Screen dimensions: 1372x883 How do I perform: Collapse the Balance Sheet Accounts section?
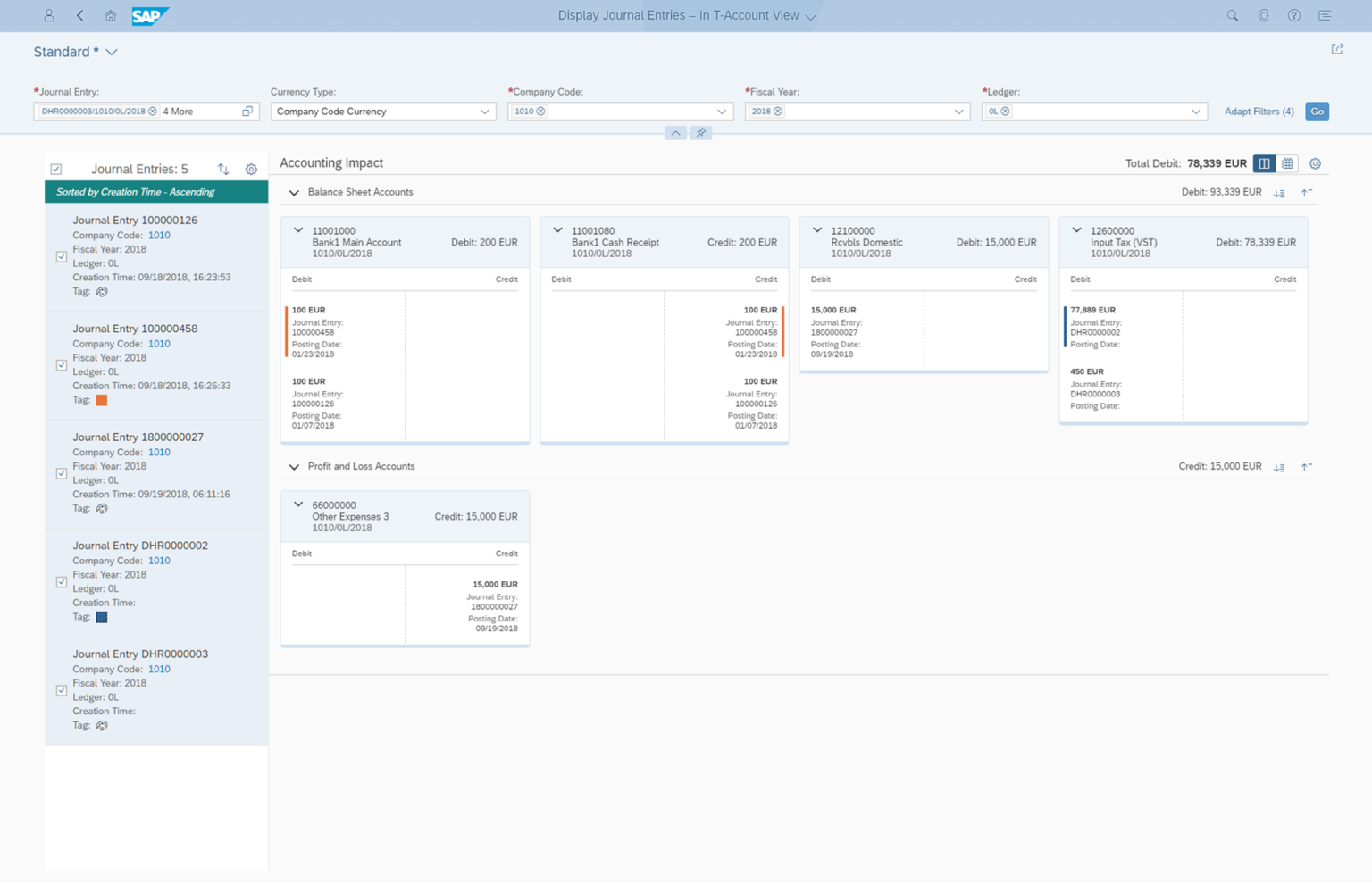pyautogui.click(x=294, y=192)
